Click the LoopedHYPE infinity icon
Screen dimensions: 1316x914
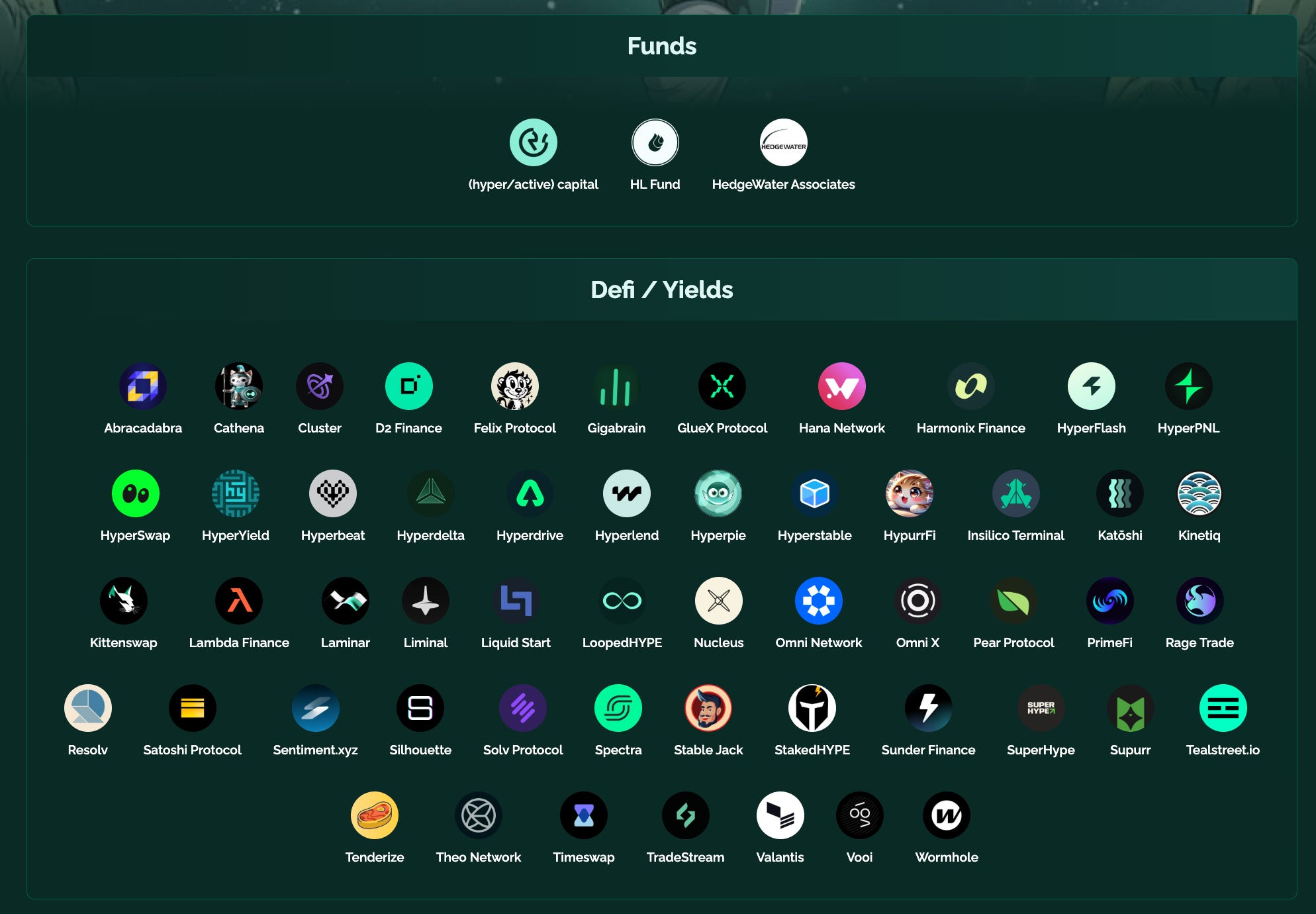622,601
